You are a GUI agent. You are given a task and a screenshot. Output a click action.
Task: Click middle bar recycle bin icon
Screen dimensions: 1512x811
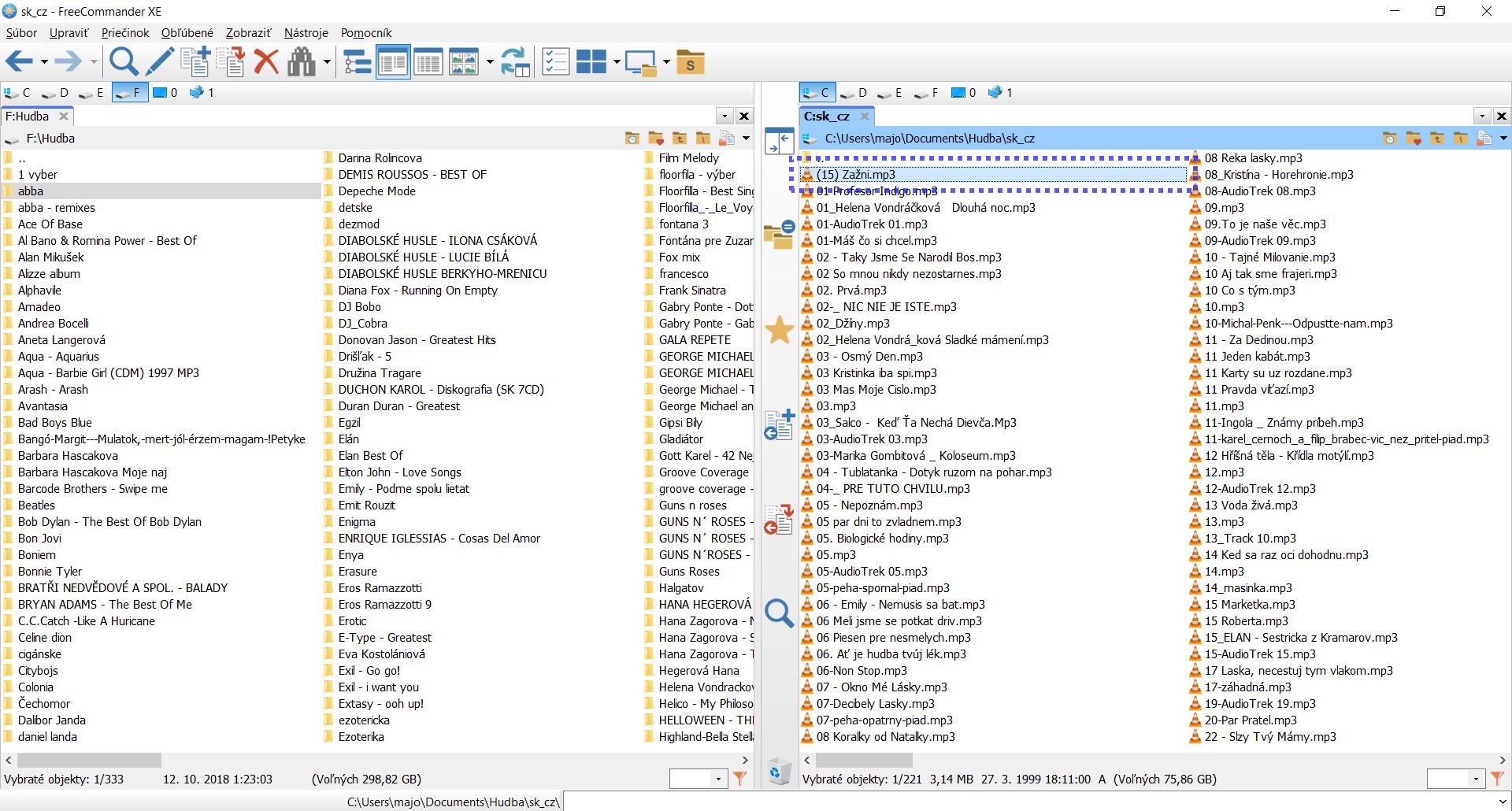[779, 772]
